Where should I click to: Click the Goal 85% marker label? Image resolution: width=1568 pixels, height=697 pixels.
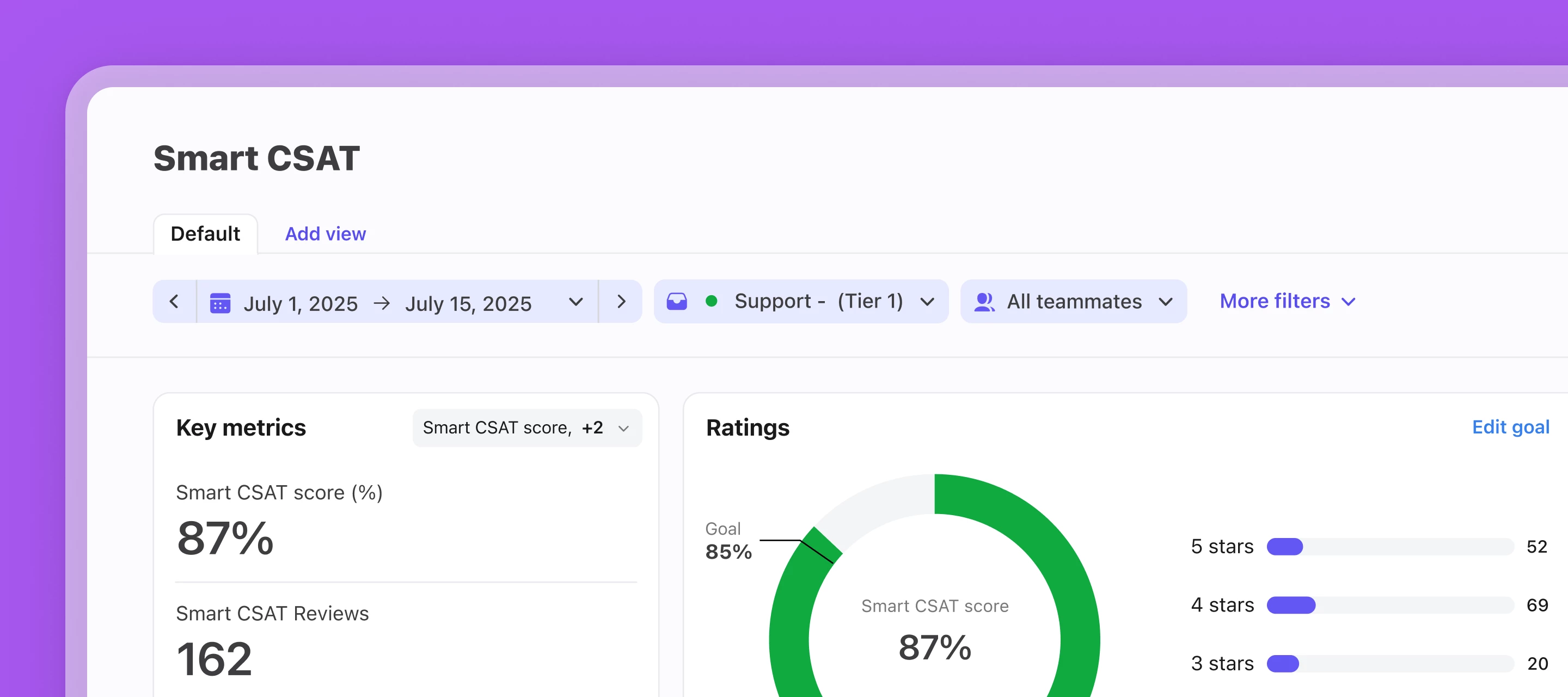[728, 541]
